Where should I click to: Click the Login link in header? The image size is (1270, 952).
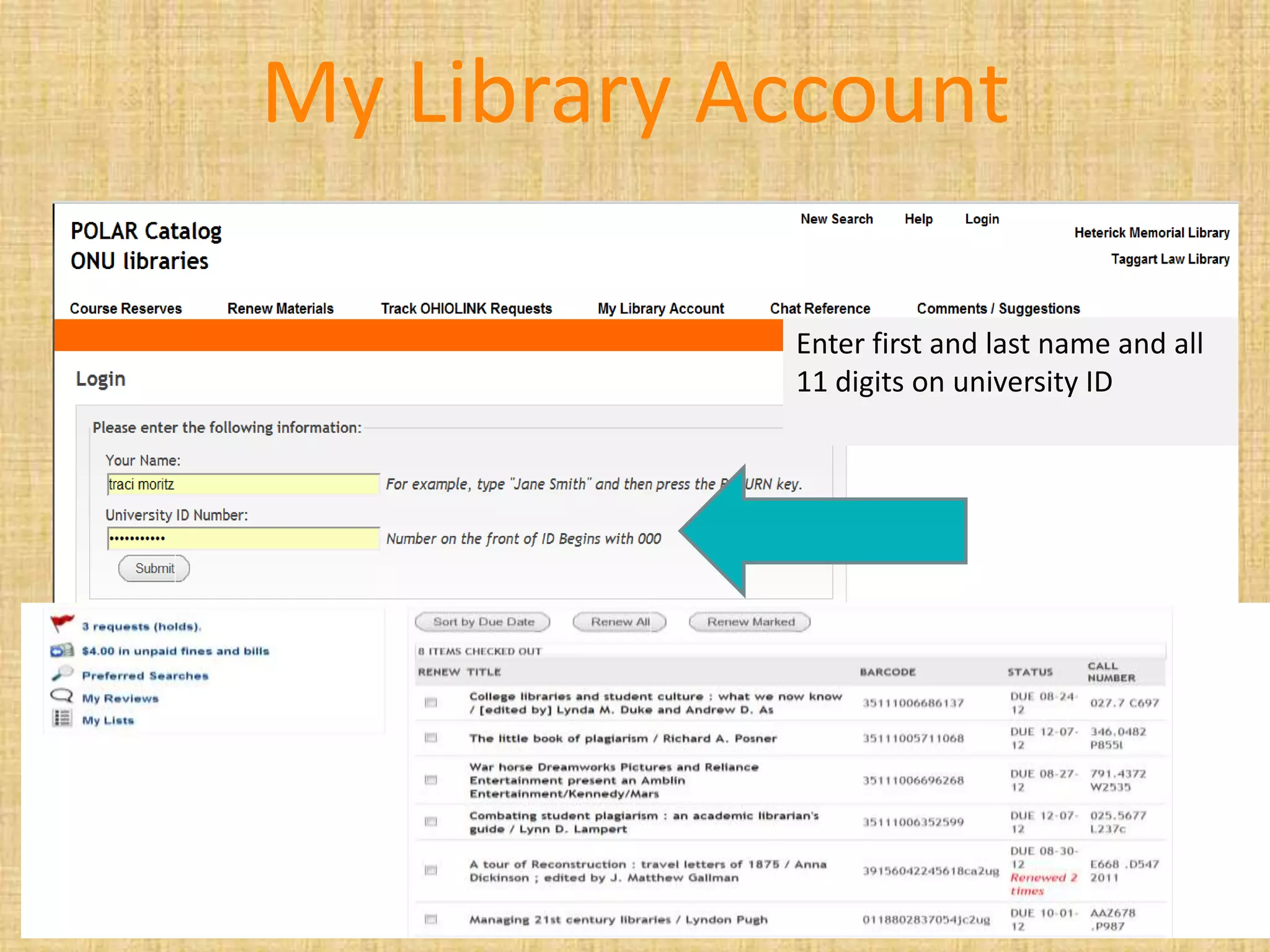(x=982, y=219)
